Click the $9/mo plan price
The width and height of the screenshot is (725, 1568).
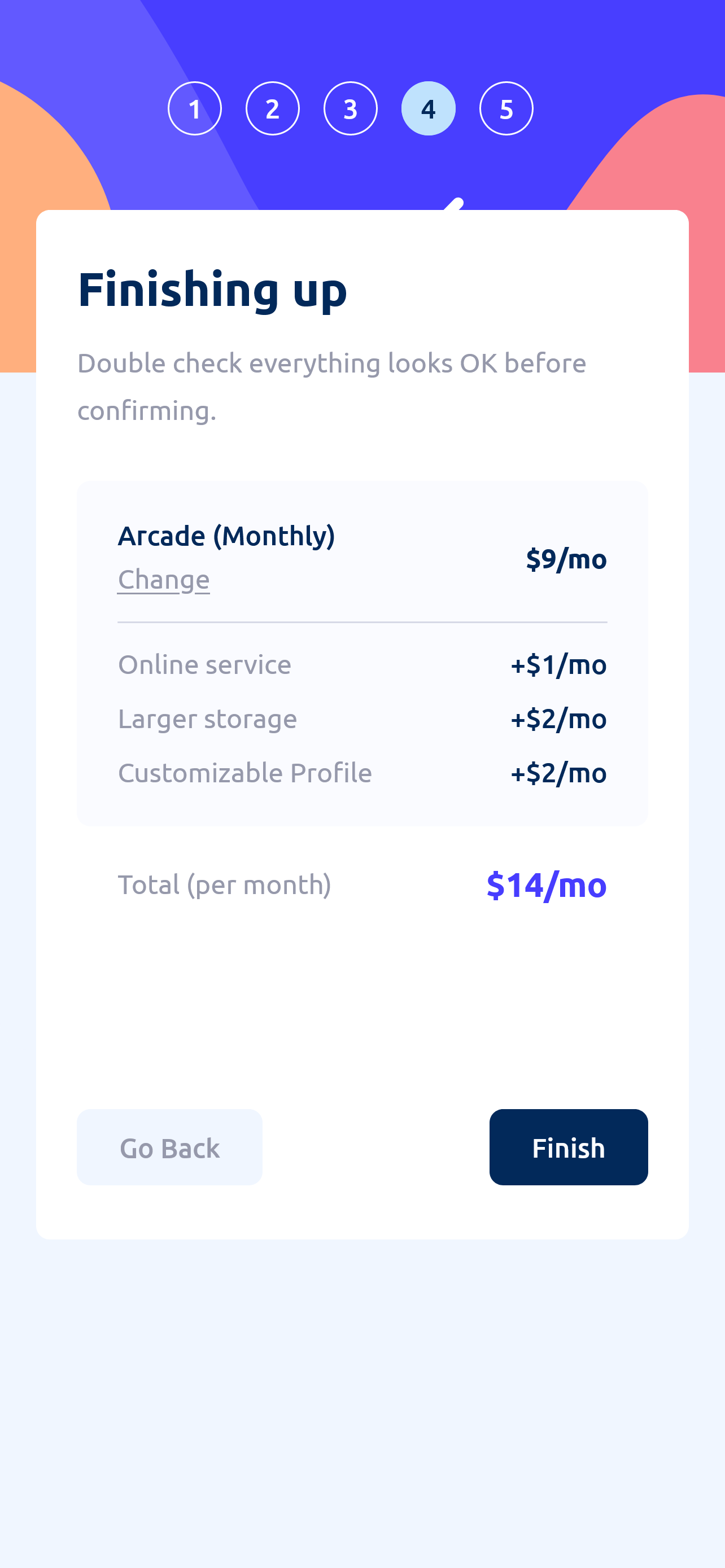click(x=566, y=559)
